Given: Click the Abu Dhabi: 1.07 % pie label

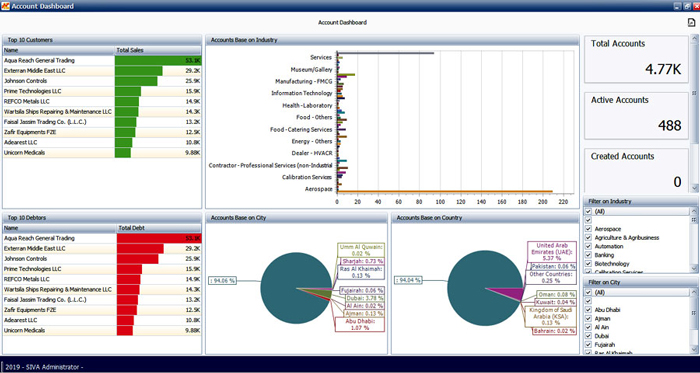Looking at the screenshot, I should 361,324.
